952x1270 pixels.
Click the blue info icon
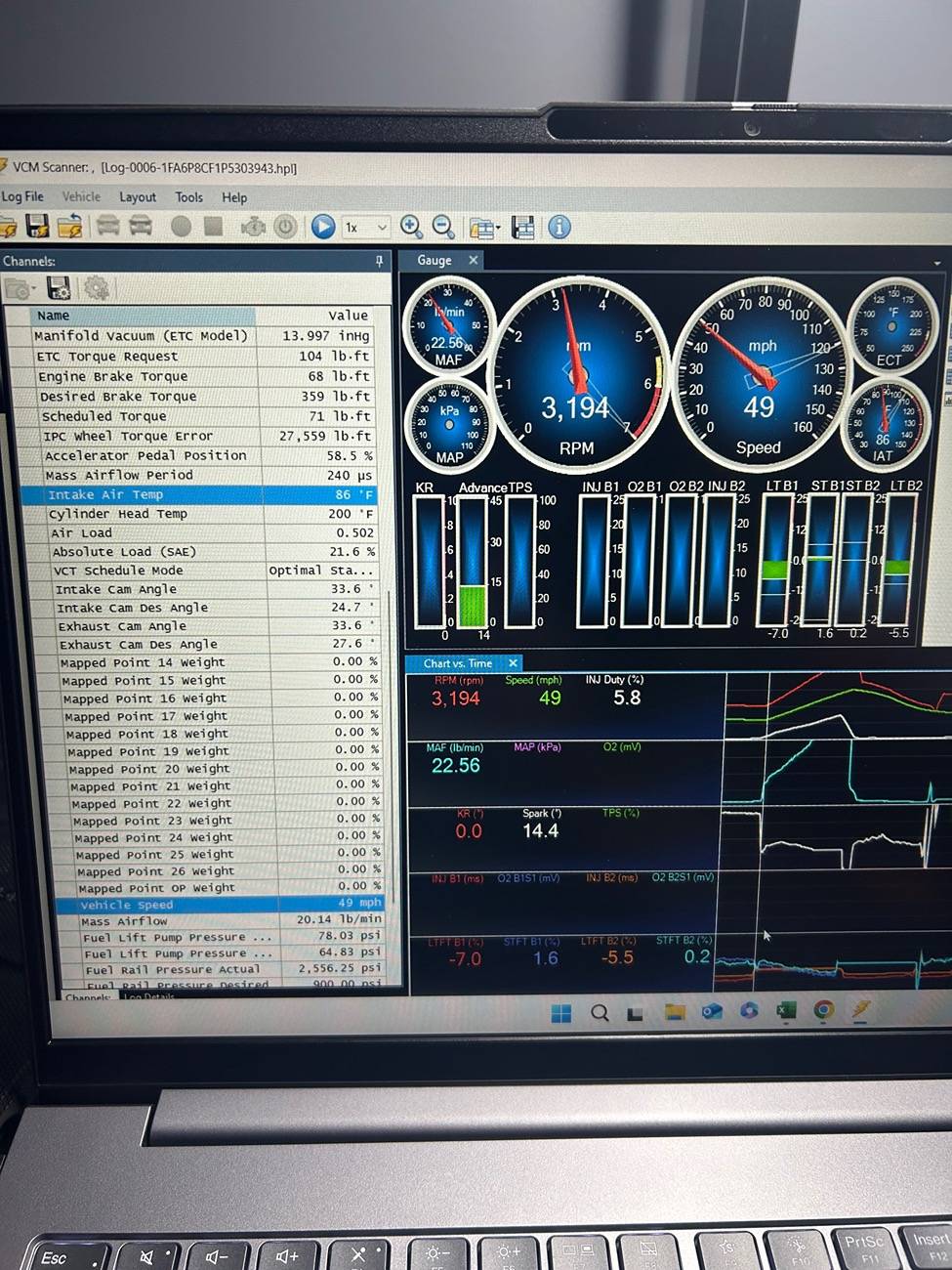coord(559,228)
